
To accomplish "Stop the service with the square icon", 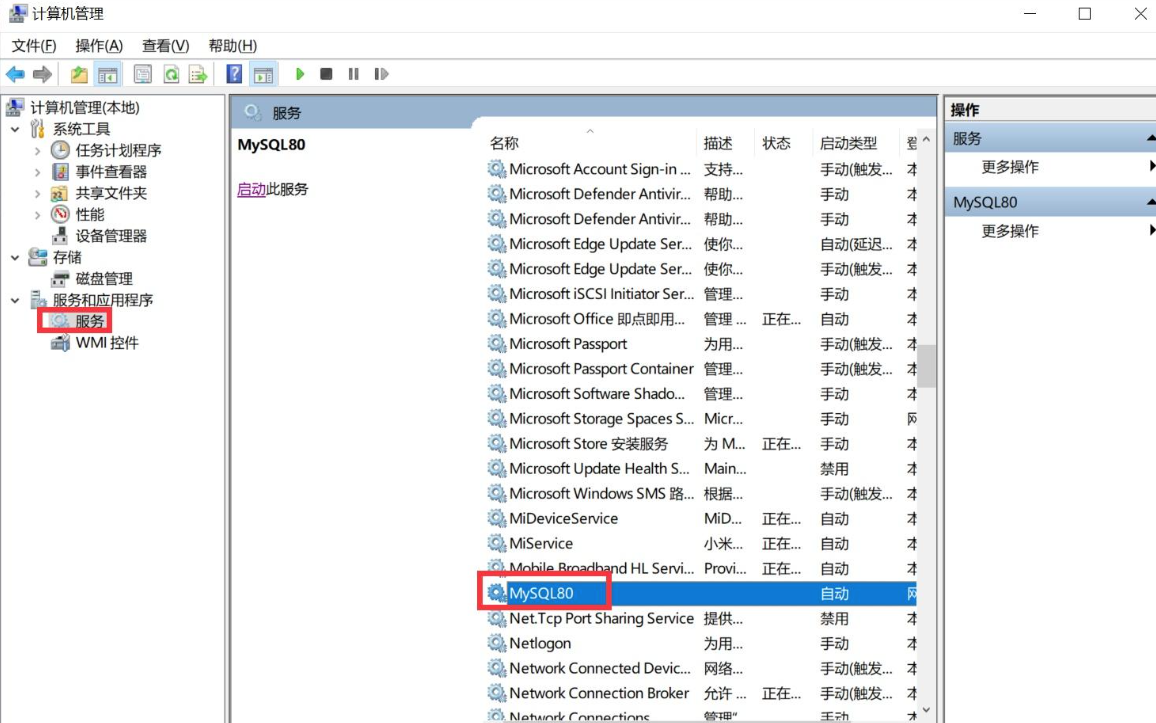I will [x=326, y=74].
